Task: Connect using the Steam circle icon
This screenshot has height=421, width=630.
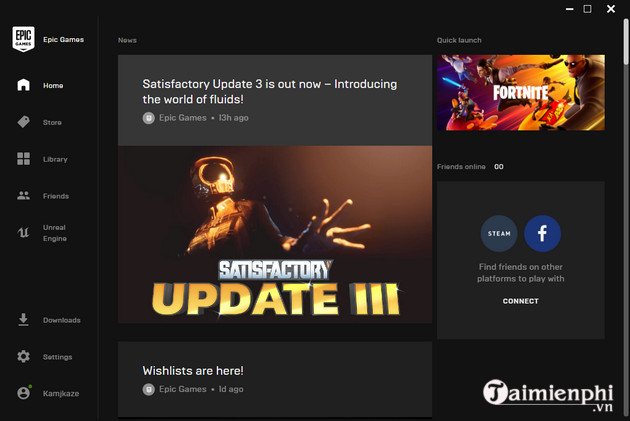Action: (499, 233)
